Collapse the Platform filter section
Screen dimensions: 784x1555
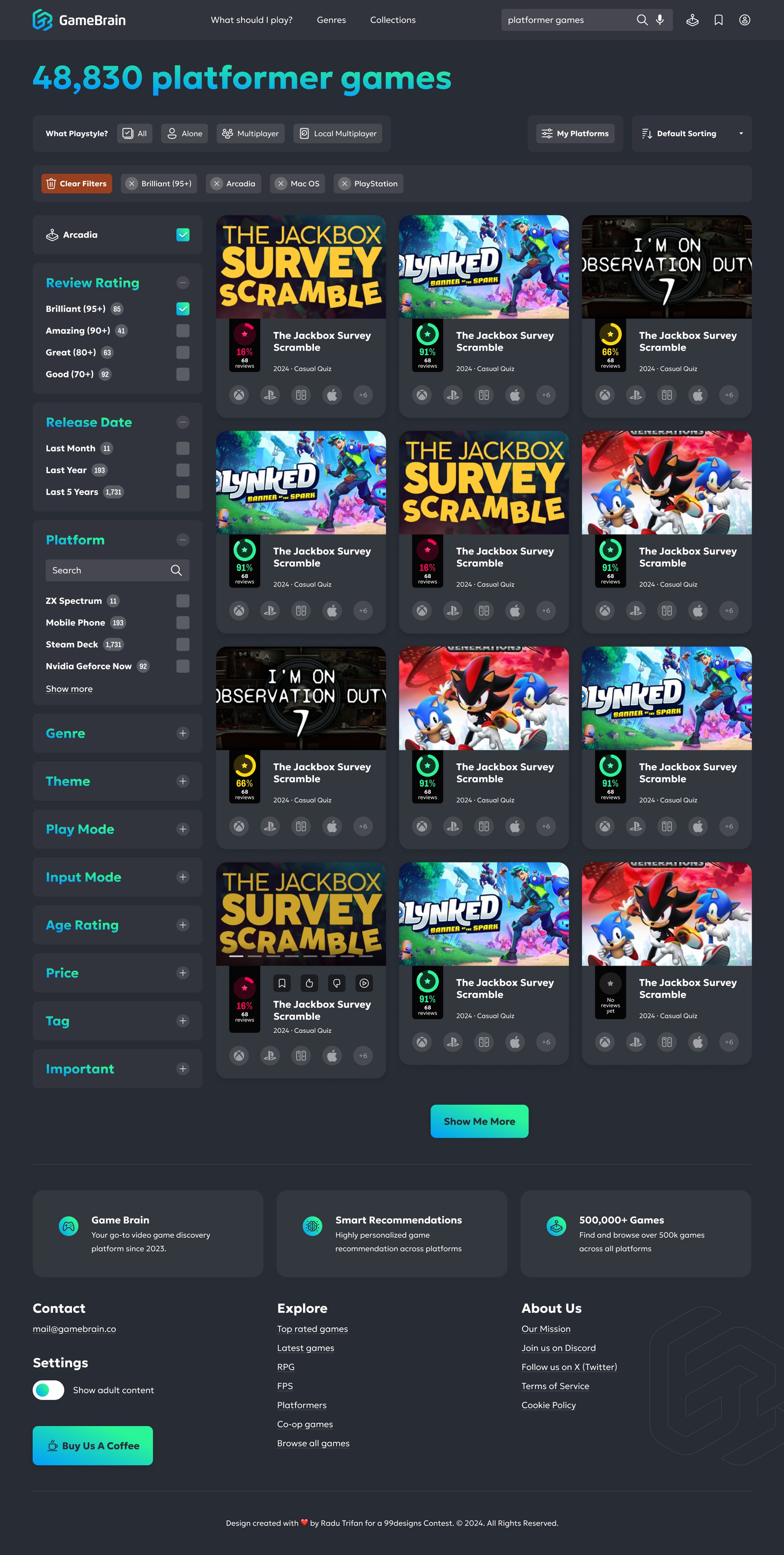[183, 539]
